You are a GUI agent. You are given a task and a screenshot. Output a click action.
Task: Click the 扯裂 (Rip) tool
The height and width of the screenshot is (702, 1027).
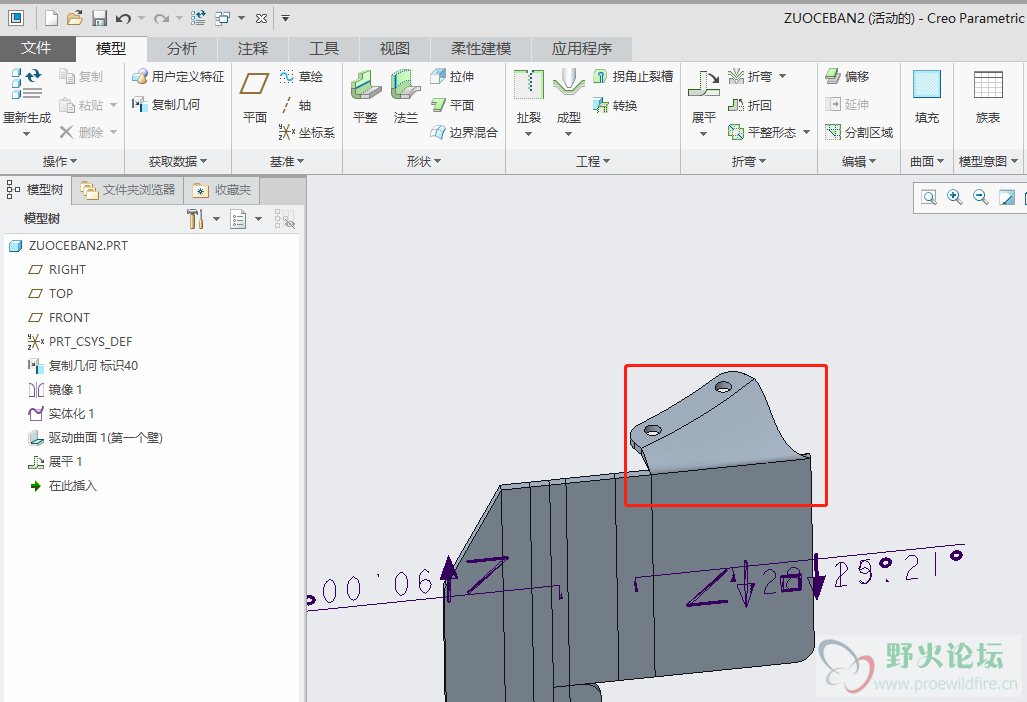(529, 103)
